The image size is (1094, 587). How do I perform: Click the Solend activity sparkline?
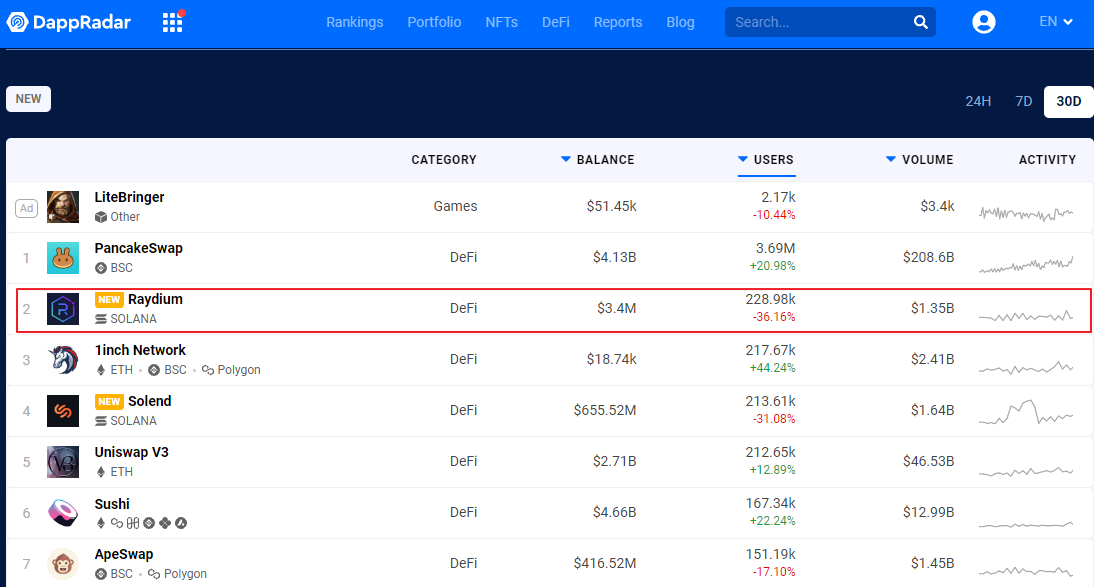pyautogui.click(x=1026, y=412)
